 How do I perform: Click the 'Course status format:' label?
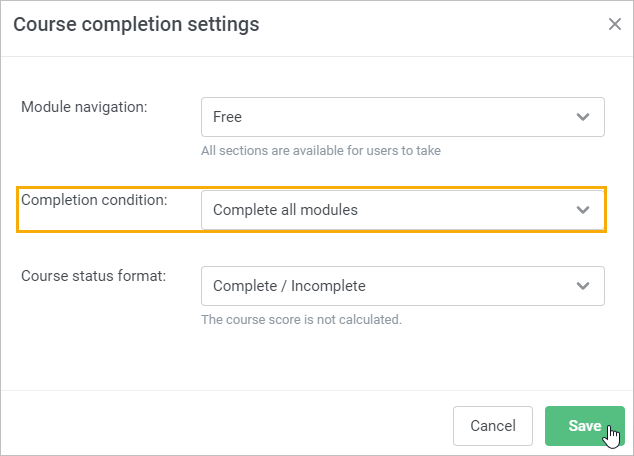[x=93, y=276]
